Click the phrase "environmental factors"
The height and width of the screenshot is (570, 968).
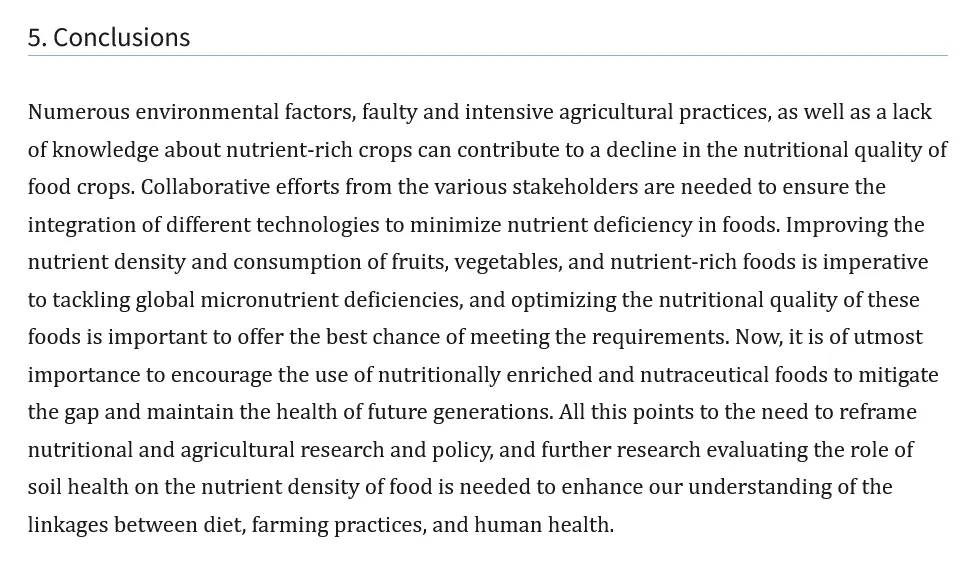(x=245, y=112)
